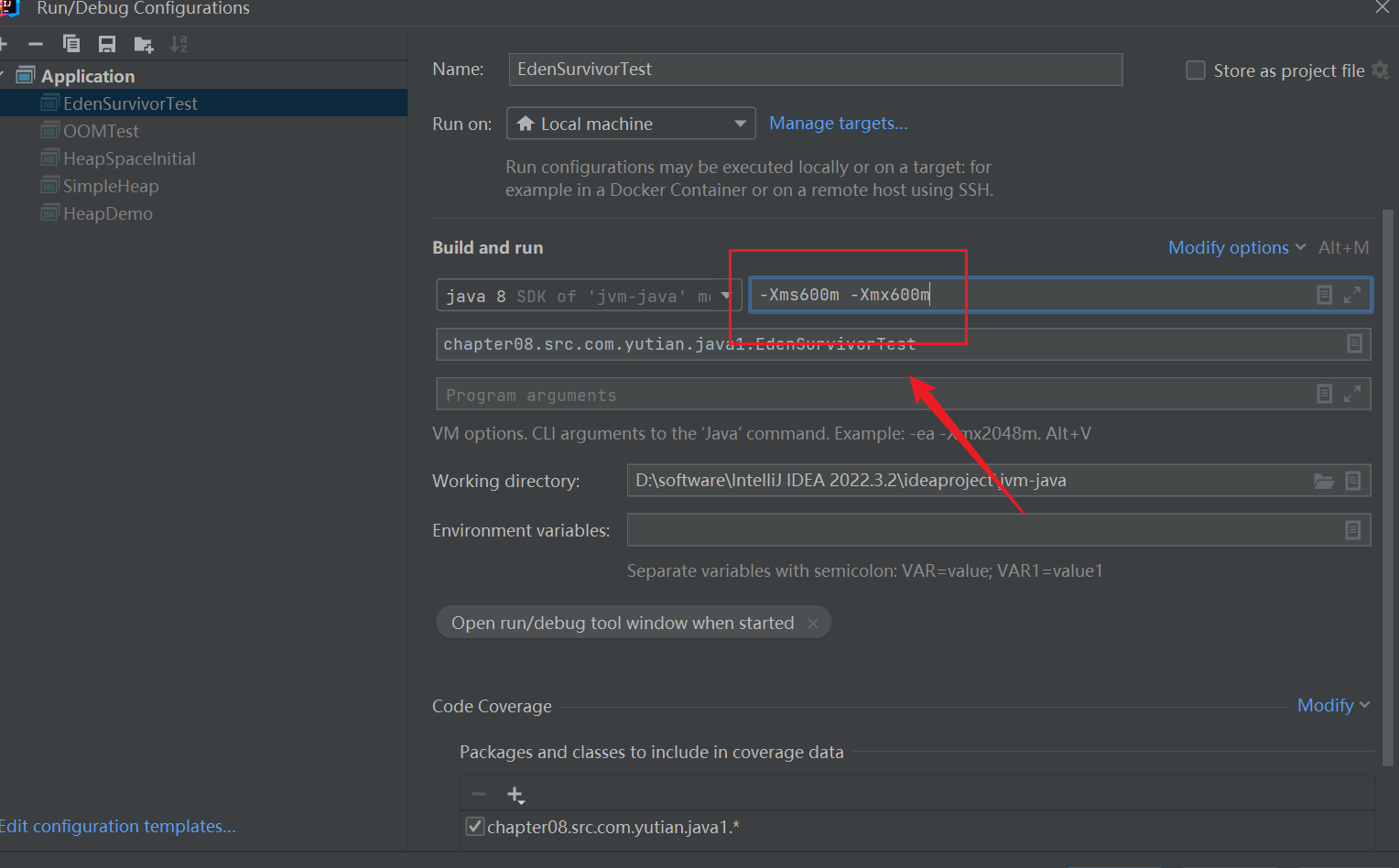Screen dimensions: 1399x868
Task: Select the OOMTest configuration
Action: (101, 131)
